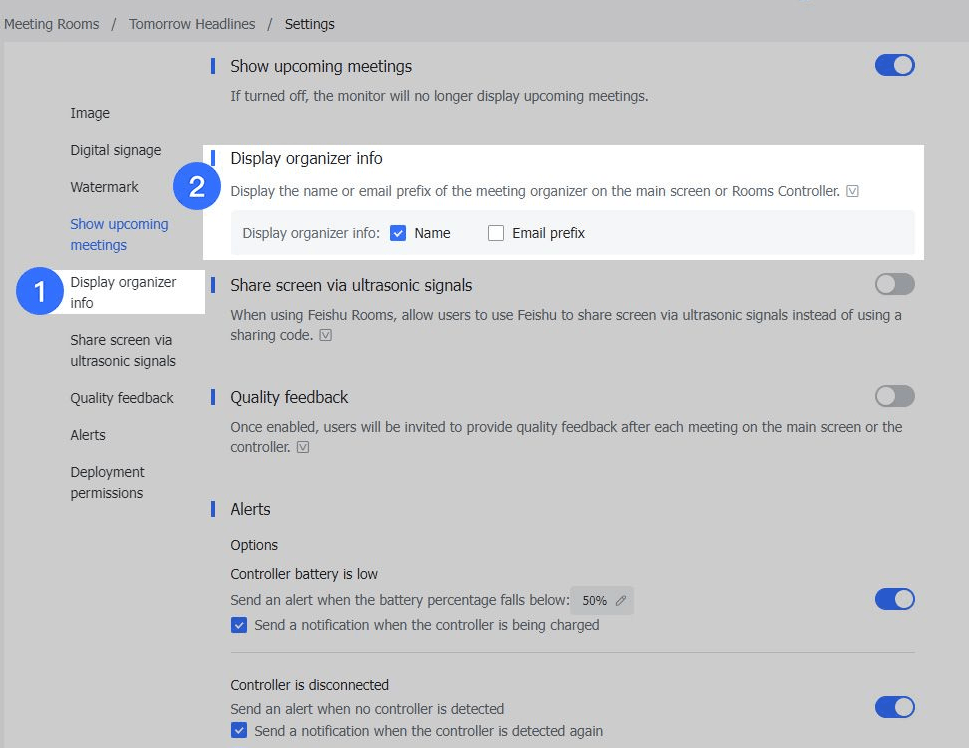Open the Tomorrow Headlines breadcrumb link
The image size is (969, 748).
(x=192, y=24)
